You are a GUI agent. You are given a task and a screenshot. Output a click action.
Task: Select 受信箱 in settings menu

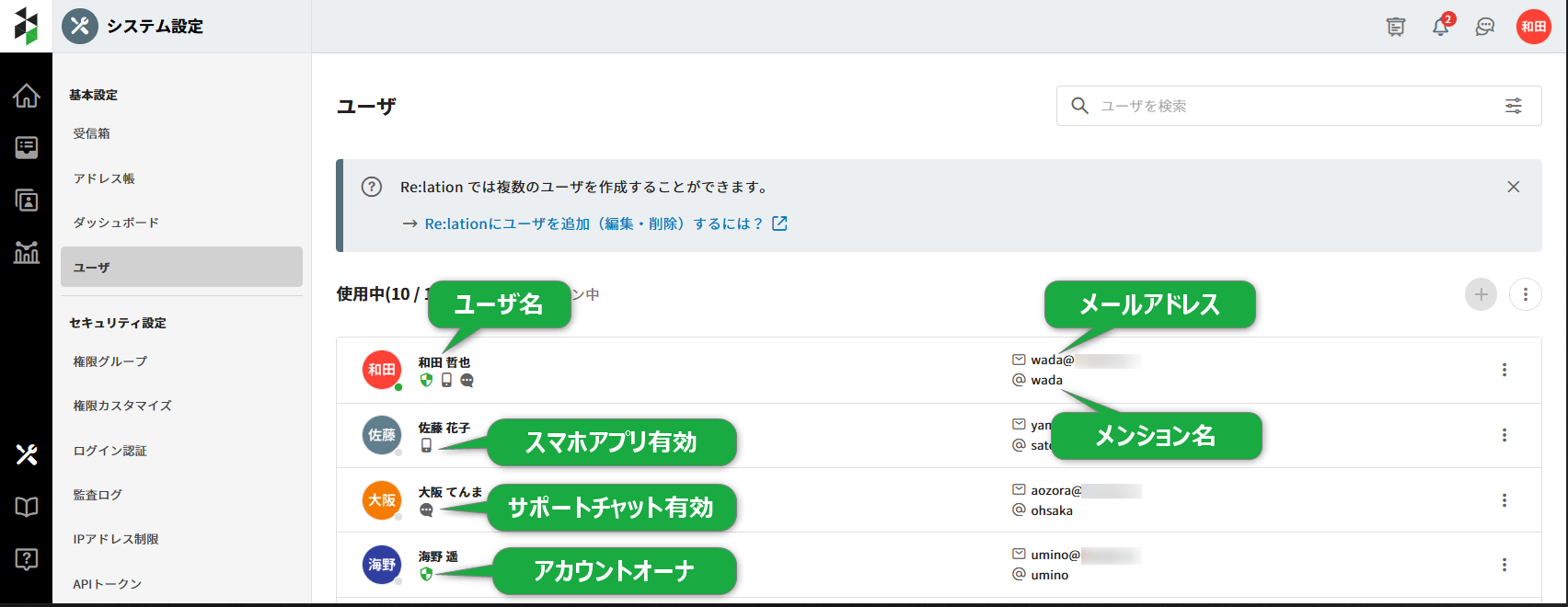tap(92, 133)
